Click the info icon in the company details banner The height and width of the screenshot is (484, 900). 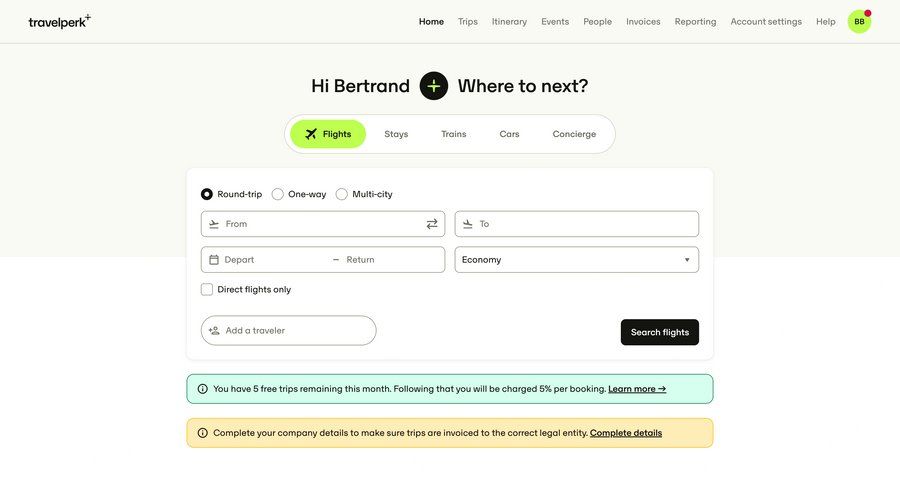coord(203,433)
